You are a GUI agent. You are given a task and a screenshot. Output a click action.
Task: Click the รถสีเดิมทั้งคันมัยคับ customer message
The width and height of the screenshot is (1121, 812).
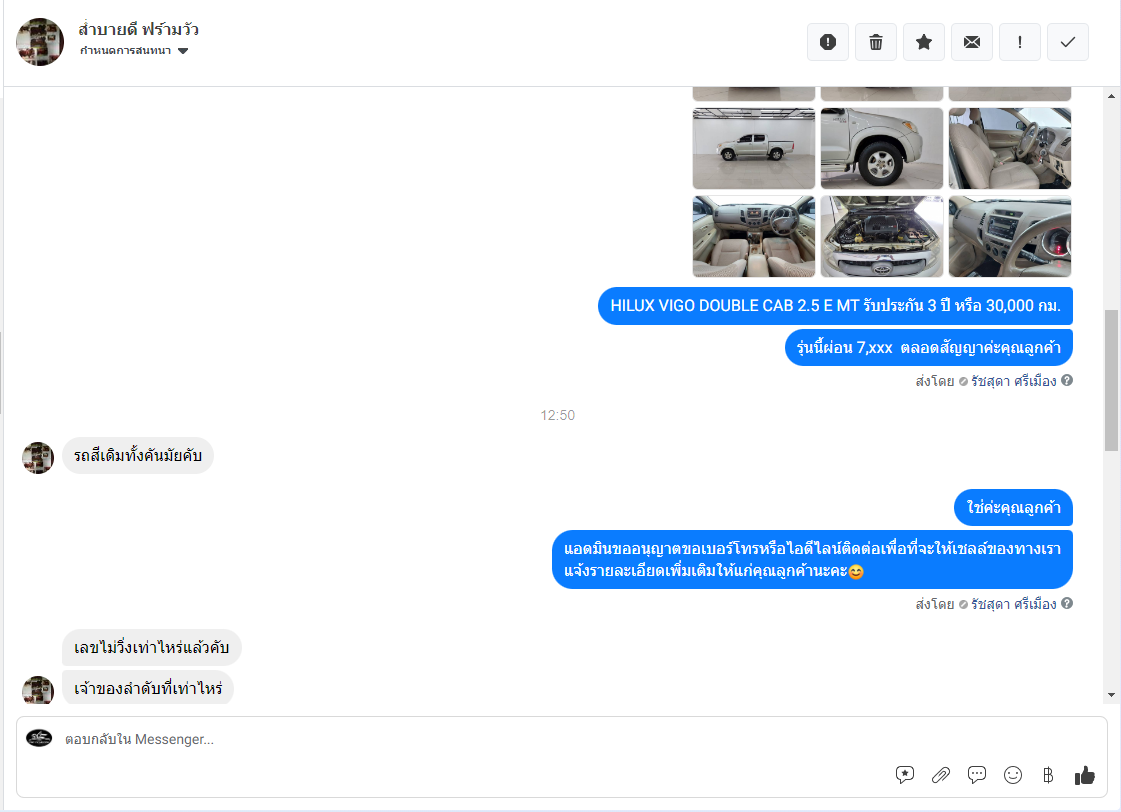tap(138, 455)
